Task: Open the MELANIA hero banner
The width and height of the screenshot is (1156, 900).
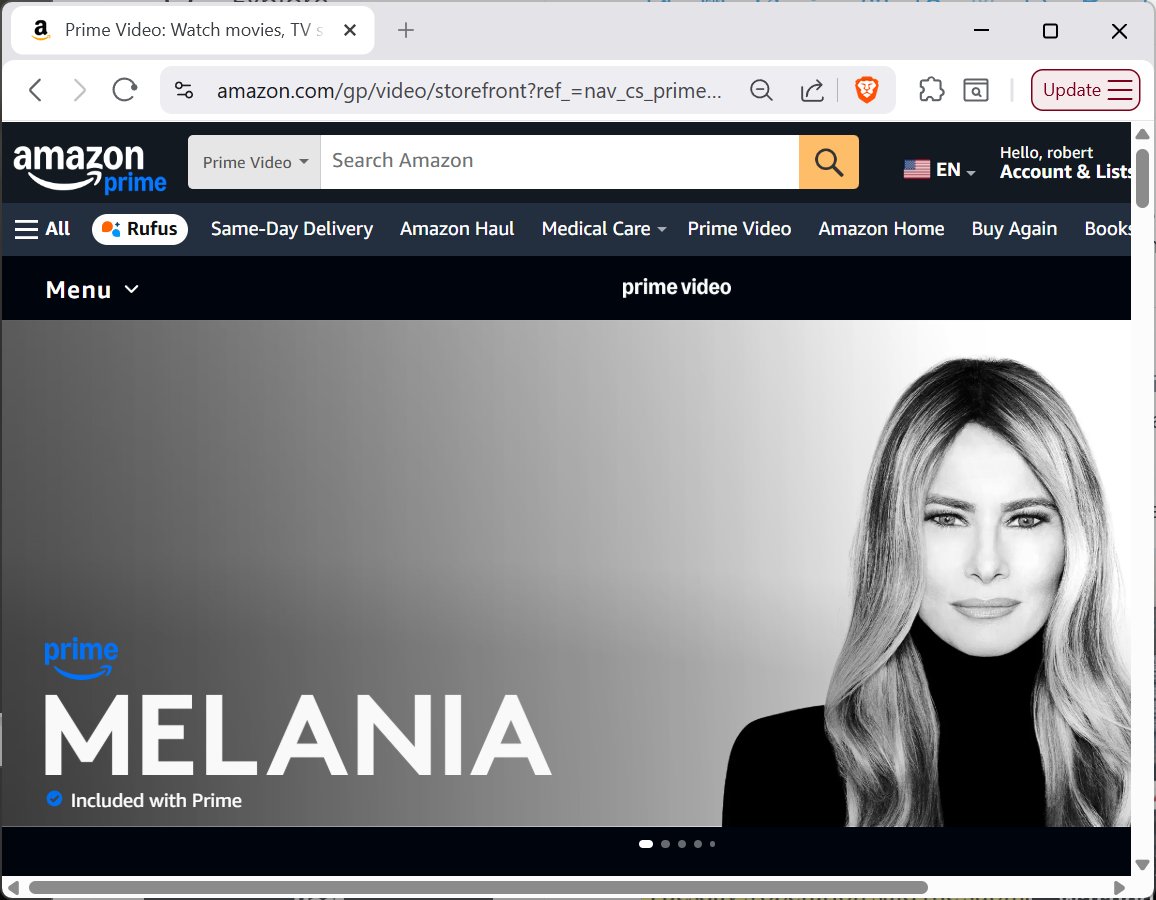Action: (x=566, y=573)
